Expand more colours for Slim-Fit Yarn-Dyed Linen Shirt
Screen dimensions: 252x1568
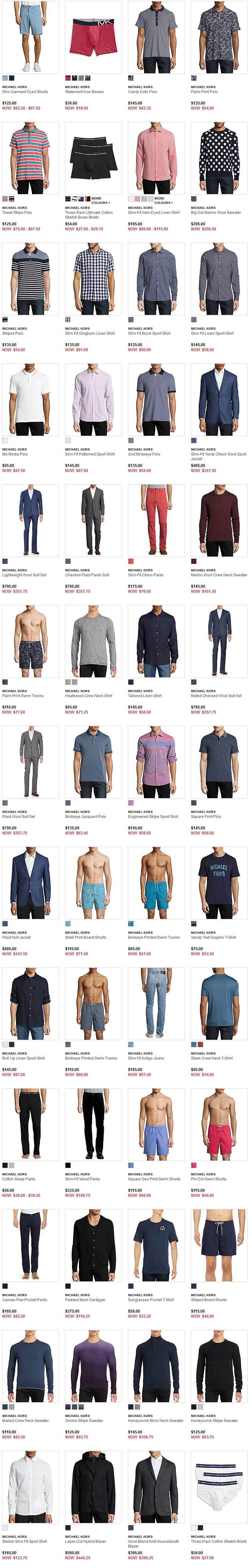(163, 200)
